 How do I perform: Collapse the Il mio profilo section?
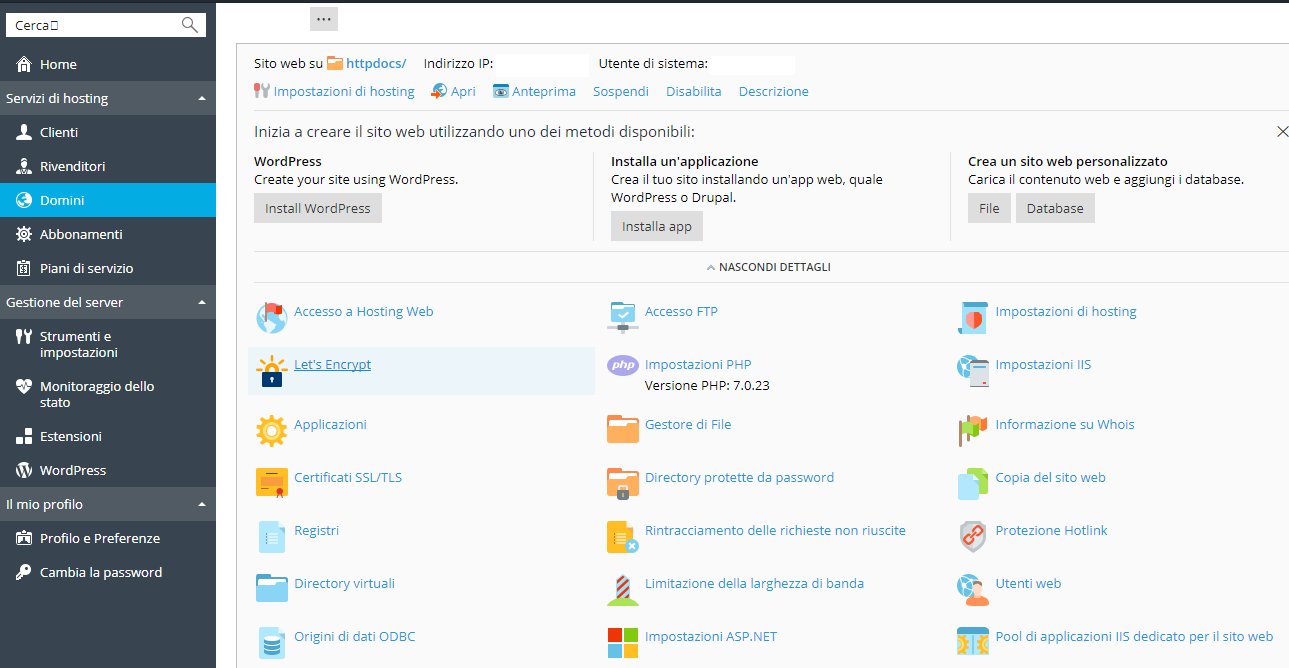[202, 504]
